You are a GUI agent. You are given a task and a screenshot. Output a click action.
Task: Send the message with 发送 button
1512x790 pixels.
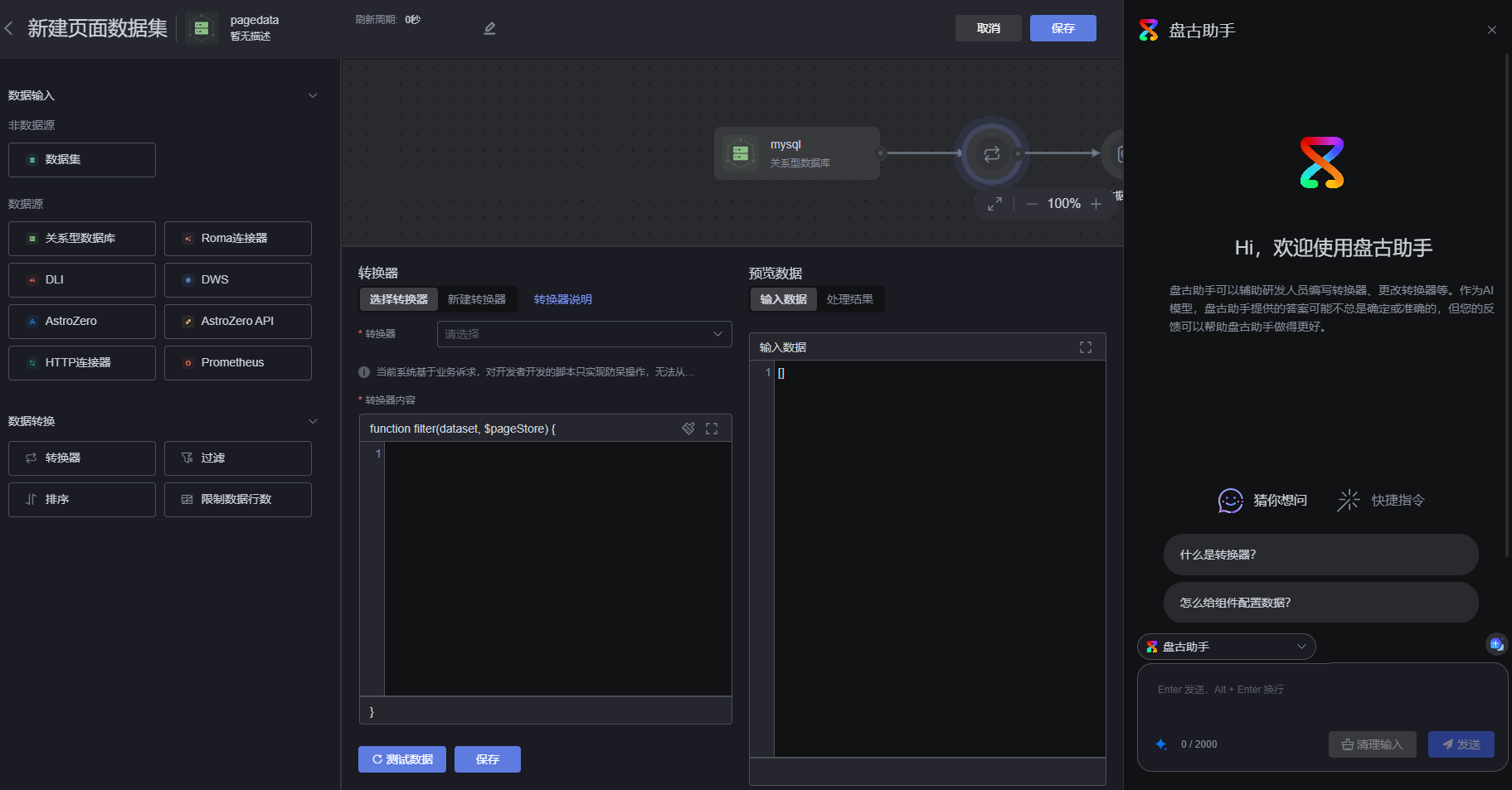point(1461,744)
